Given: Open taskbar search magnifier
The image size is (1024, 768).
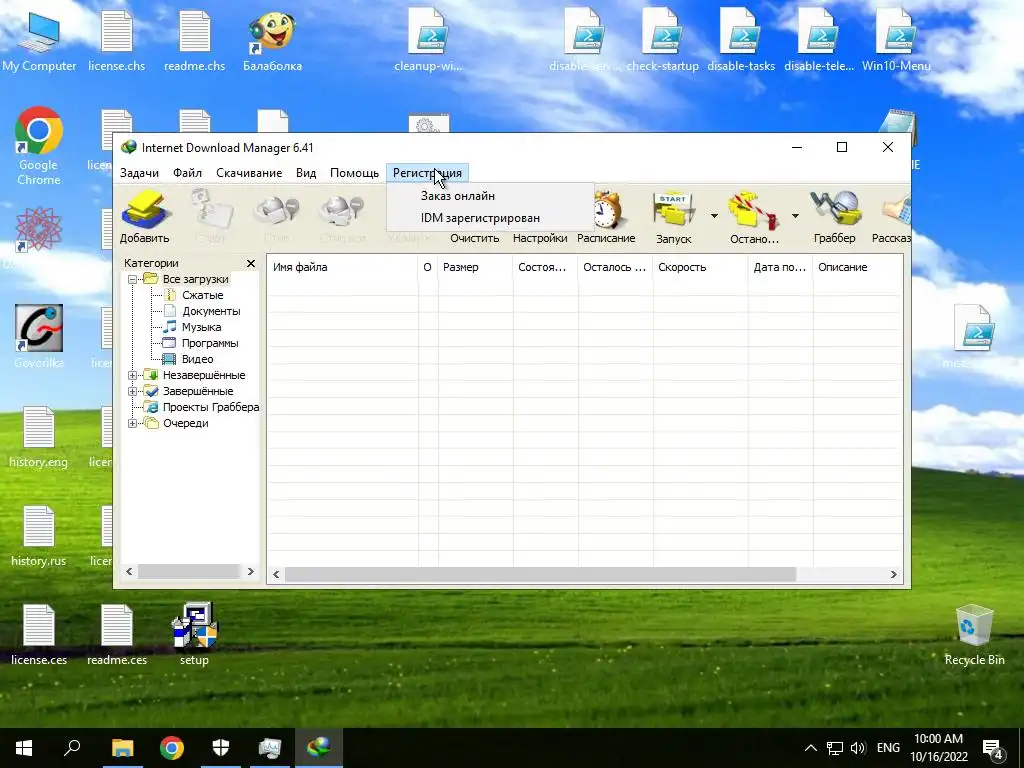Looking at the screenshot, I should (x=72, y=748).
